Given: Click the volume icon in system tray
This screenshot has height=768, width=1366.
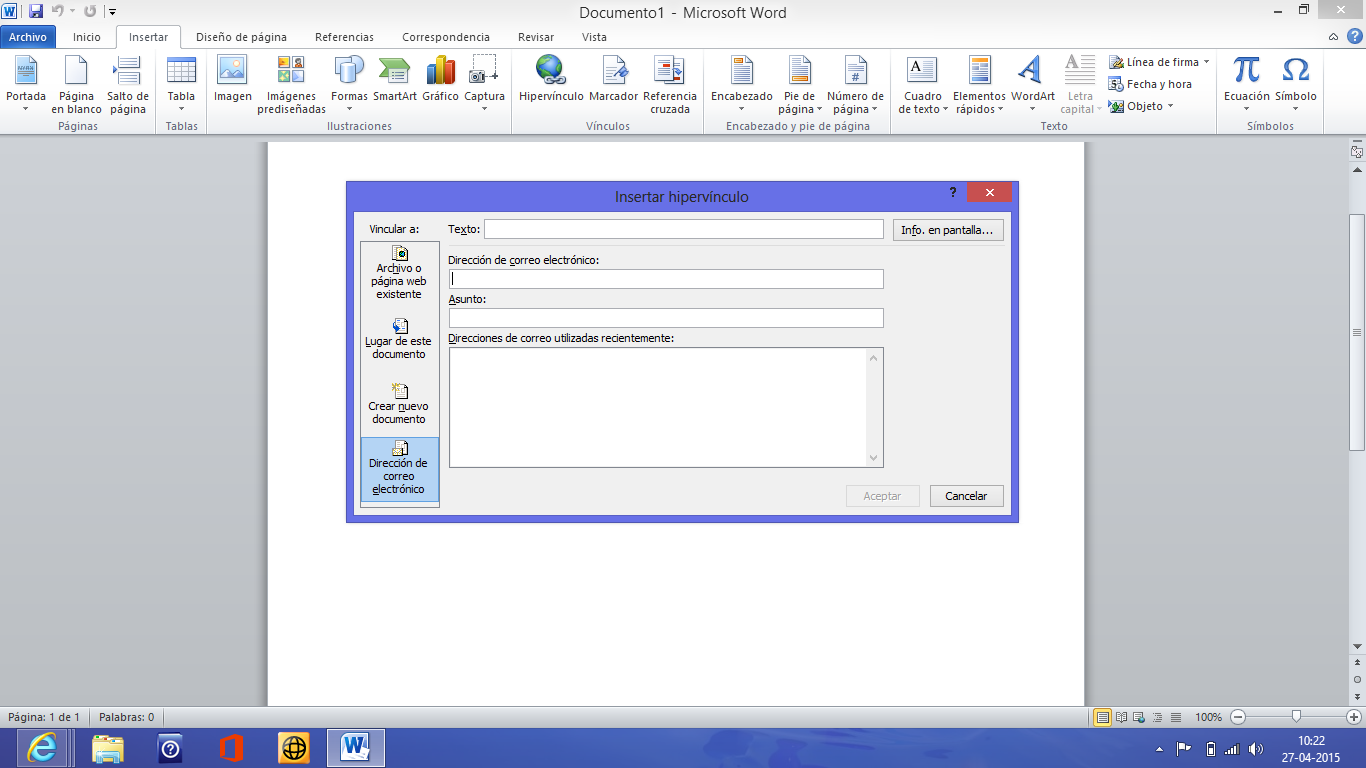Looking at the screenshot, I should click(1257, 748).
